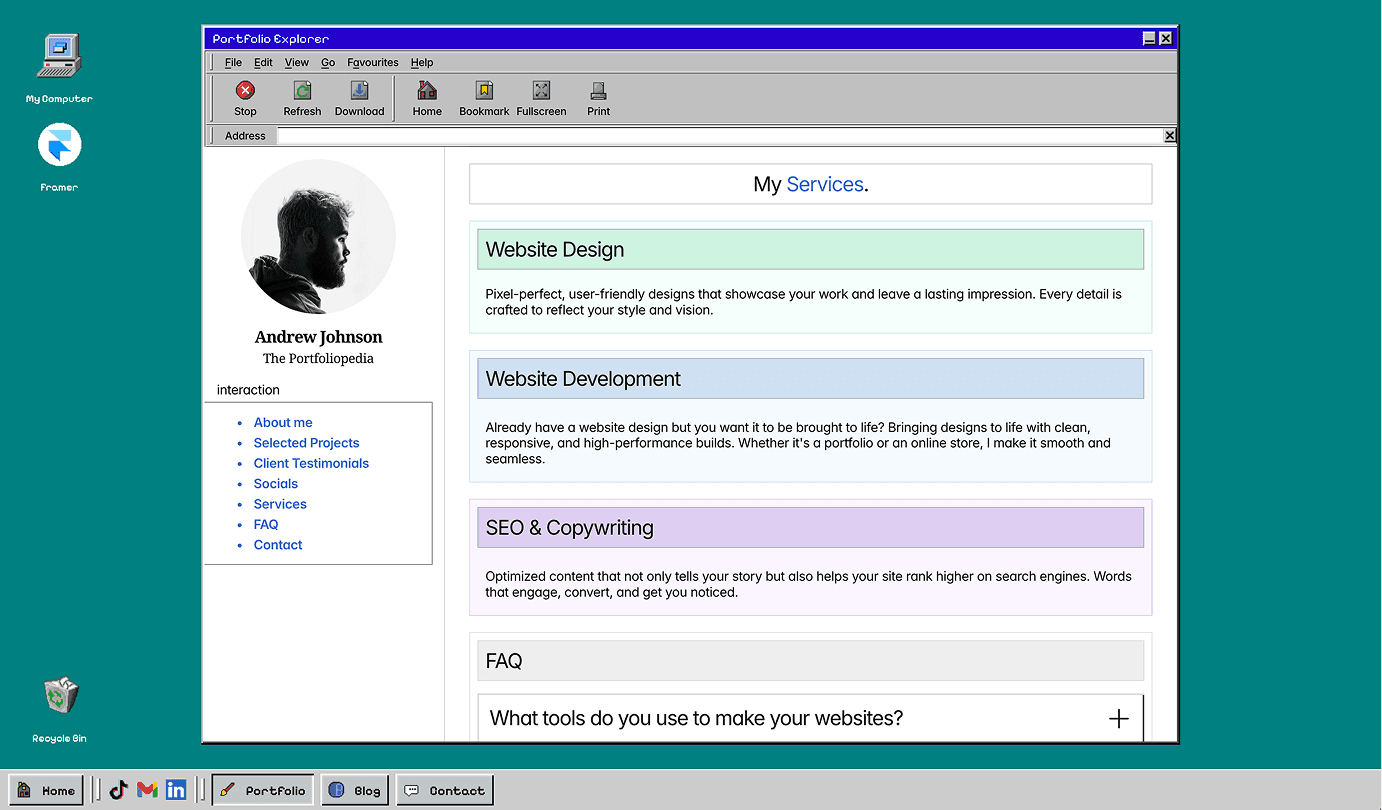1382x810 pixels.
Task: Open the Contact sidebar link
Action: pos(278,545)
